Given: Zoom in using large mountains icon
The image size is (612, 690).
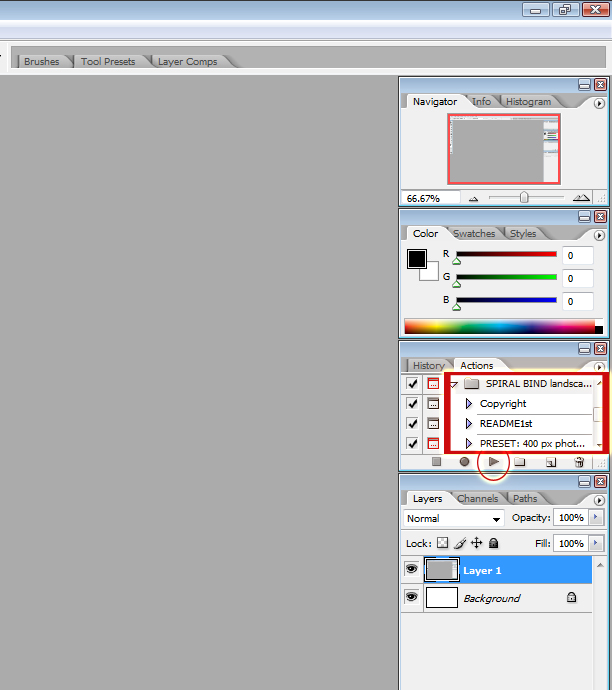Looking at the screenshot, I should tap(581, 198).
